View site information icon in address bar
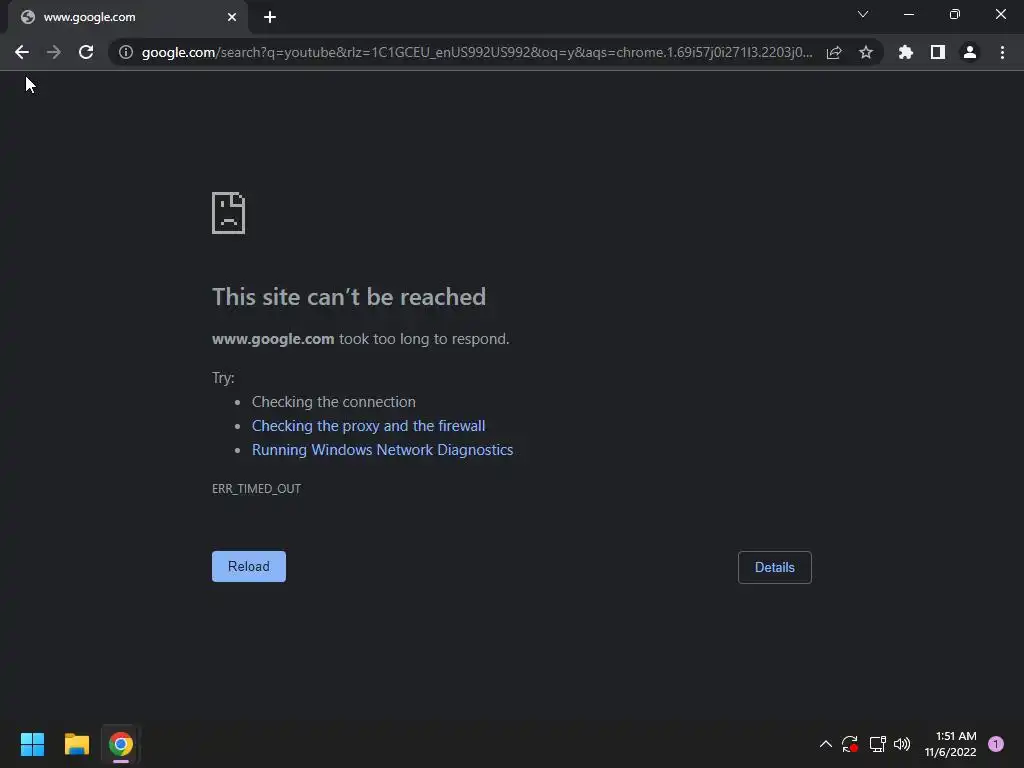Screen dimensions: 1024x768 126,52
